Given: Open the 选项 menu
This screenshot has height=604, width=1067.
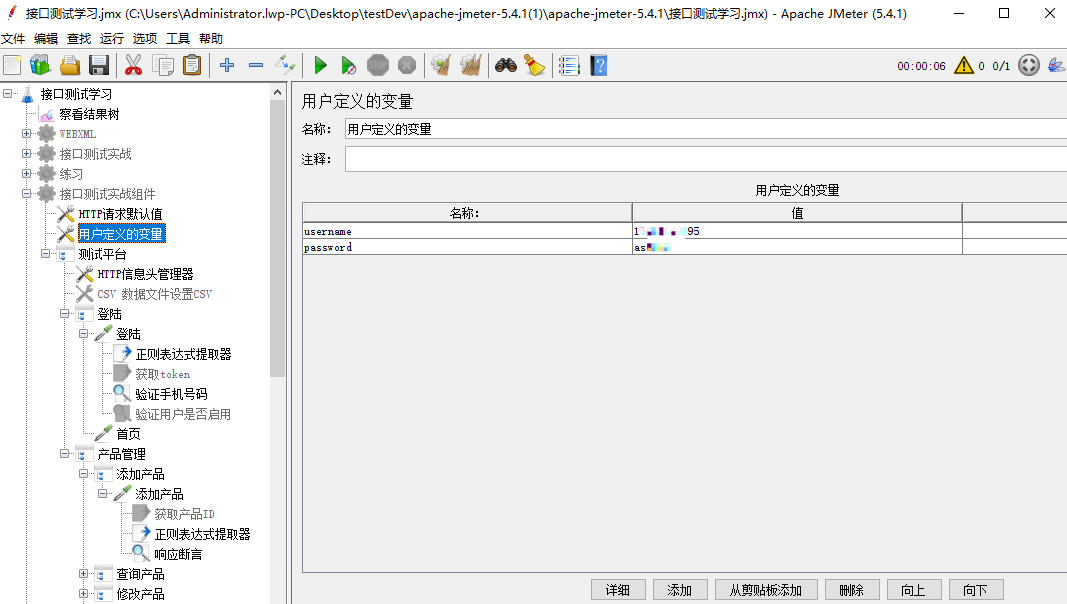Looking at the screenshot, I should (144, 39).
